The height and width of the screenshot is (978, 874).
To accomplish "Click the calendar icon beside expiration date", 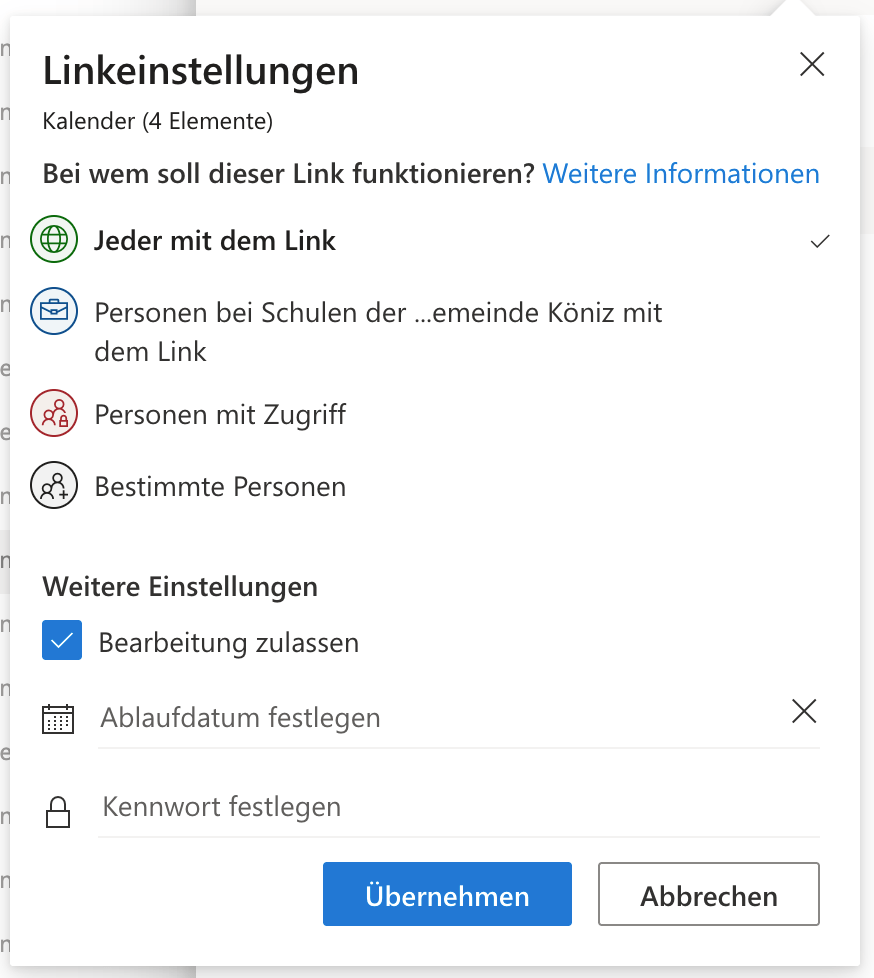I will tap(59, 719).
